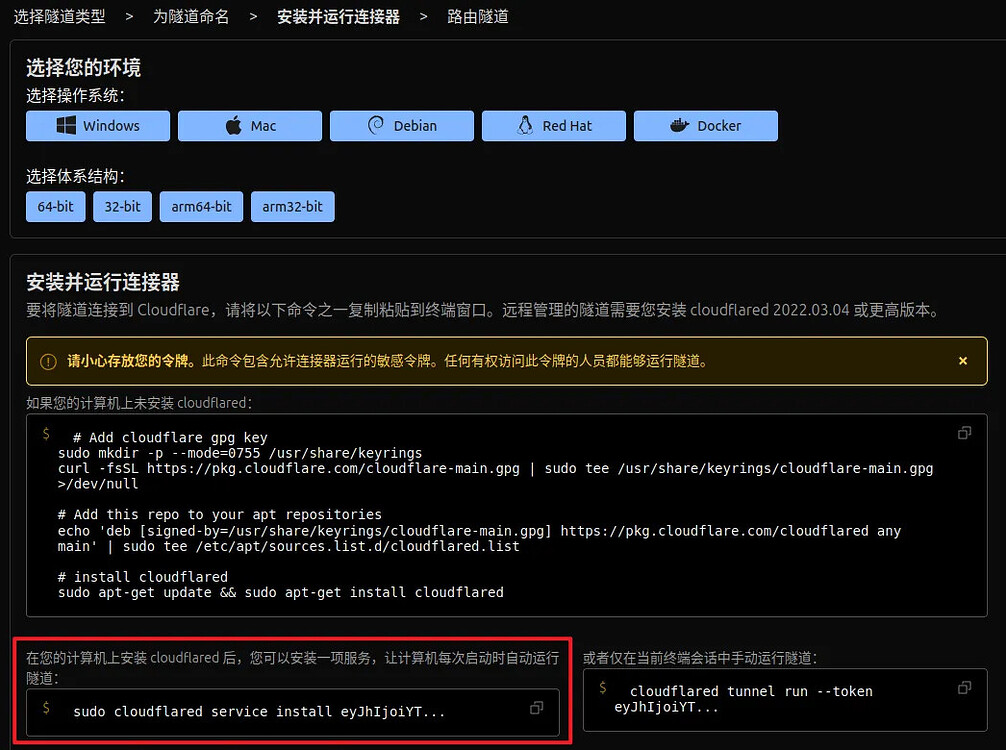Viewport: 1006px width, 750px height.
Task: Copy the service install command
Action: pos(536,708)
